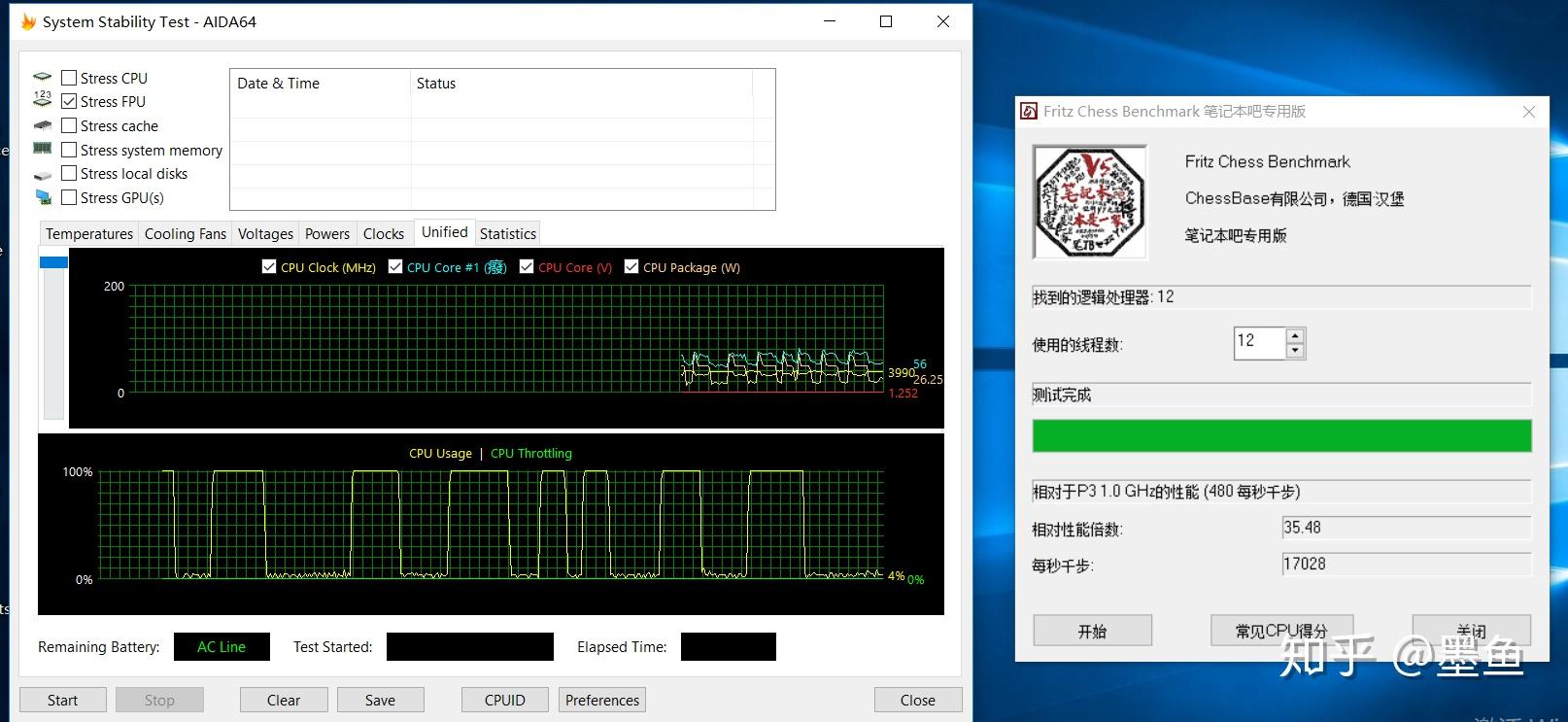Switch to the Clocks tab
This screenshot has width=1568, height=722.
coord(384,233)
